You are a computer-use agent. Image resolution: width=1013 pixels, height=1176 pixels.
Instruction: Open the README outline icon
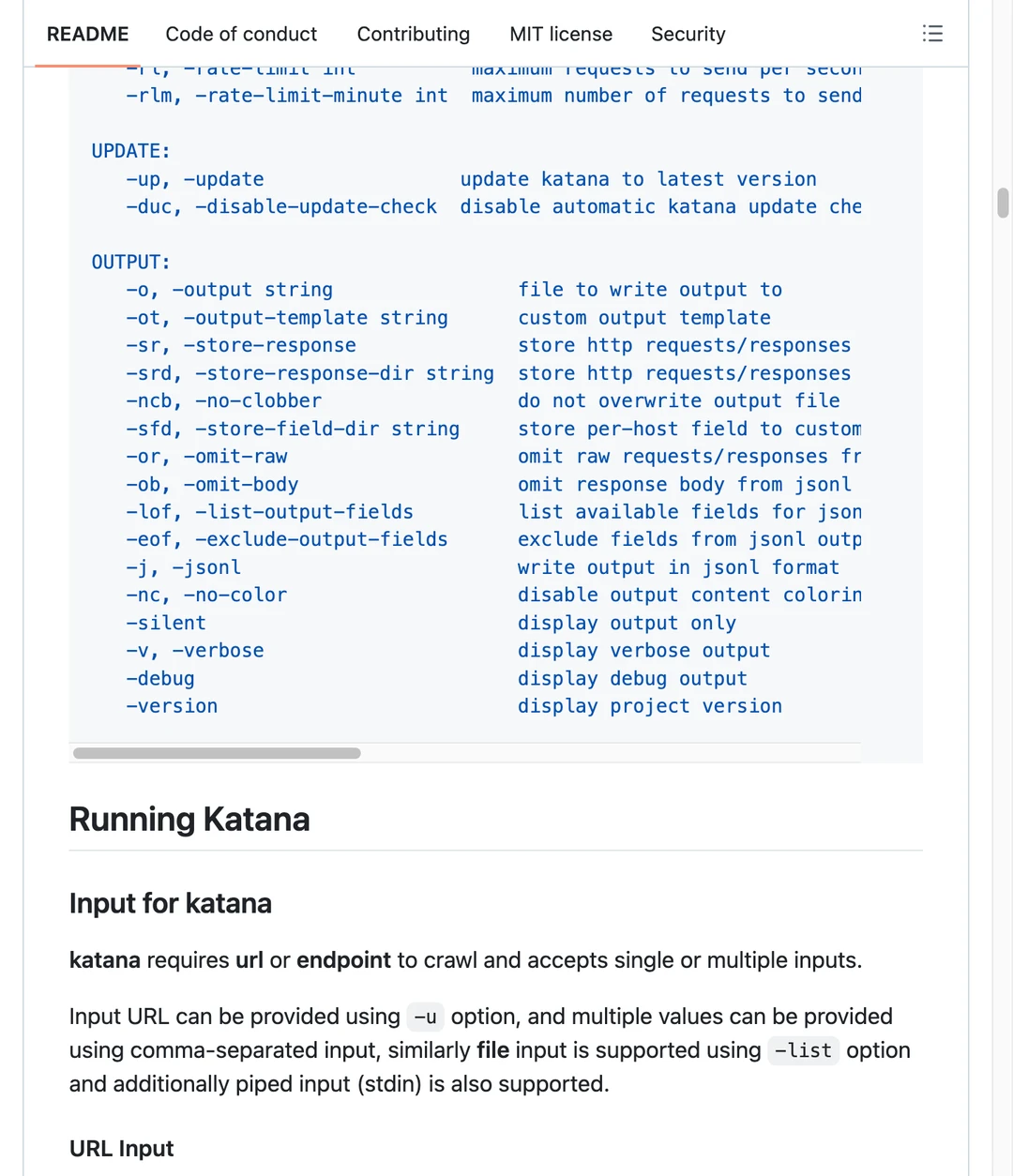pyautogui.click(x=932, y=34)
